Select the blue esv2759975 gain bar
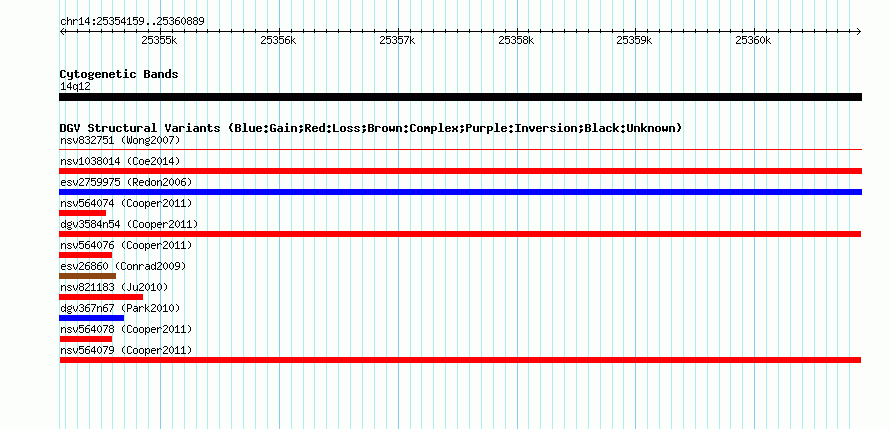 (460, 192)
